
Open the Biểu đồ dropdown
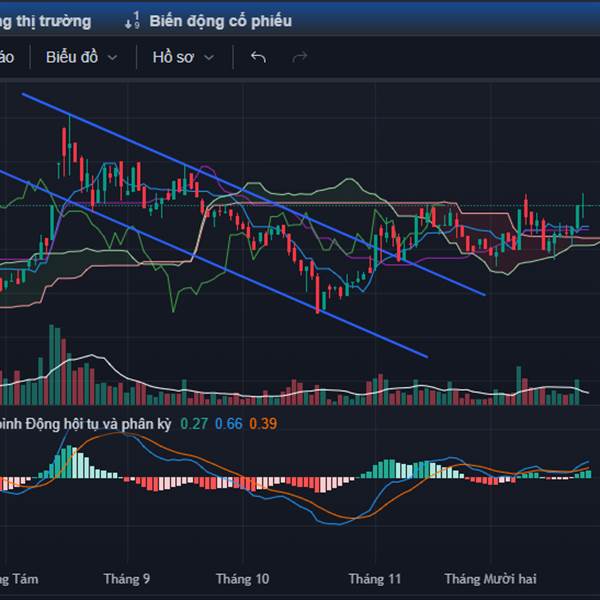[x=81, y=57]
